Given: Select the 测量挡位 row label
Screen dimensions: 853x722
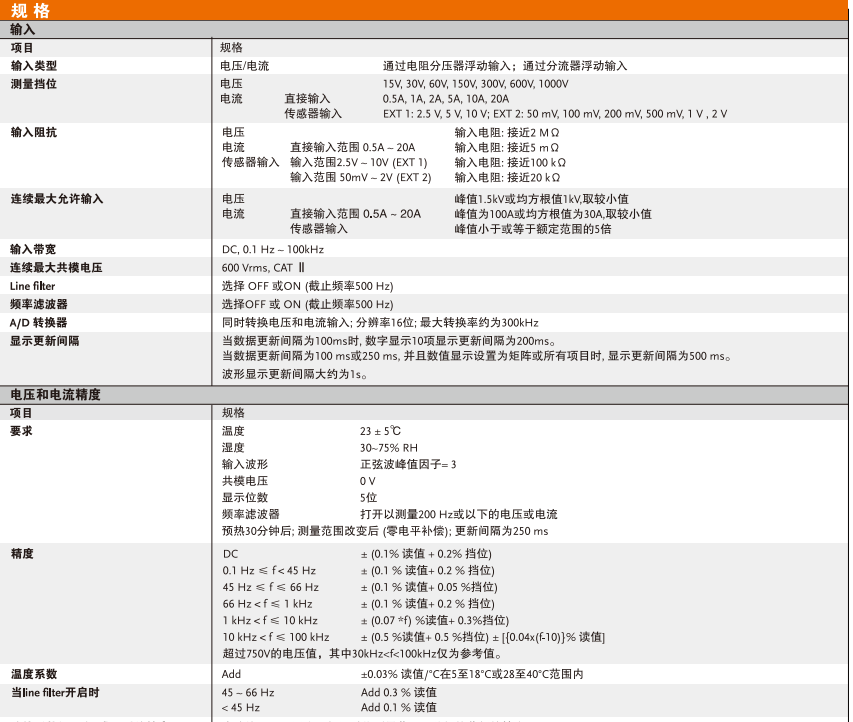Looking at the screenshot, I should click(x=35, y=84).
